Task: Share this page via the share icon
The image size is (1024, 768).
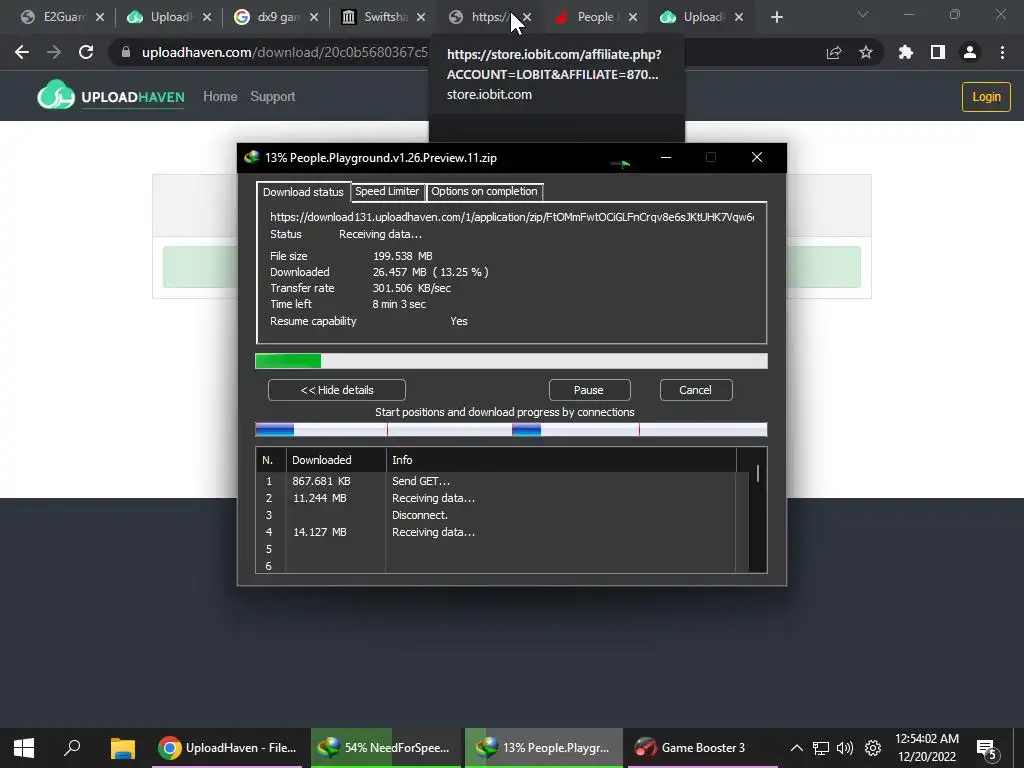Action: pyautogui.click(x=834, y=53)
